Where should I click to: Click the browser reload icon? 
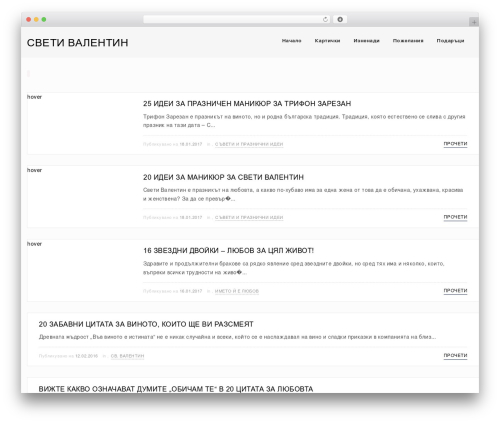(x=325, y=19)
